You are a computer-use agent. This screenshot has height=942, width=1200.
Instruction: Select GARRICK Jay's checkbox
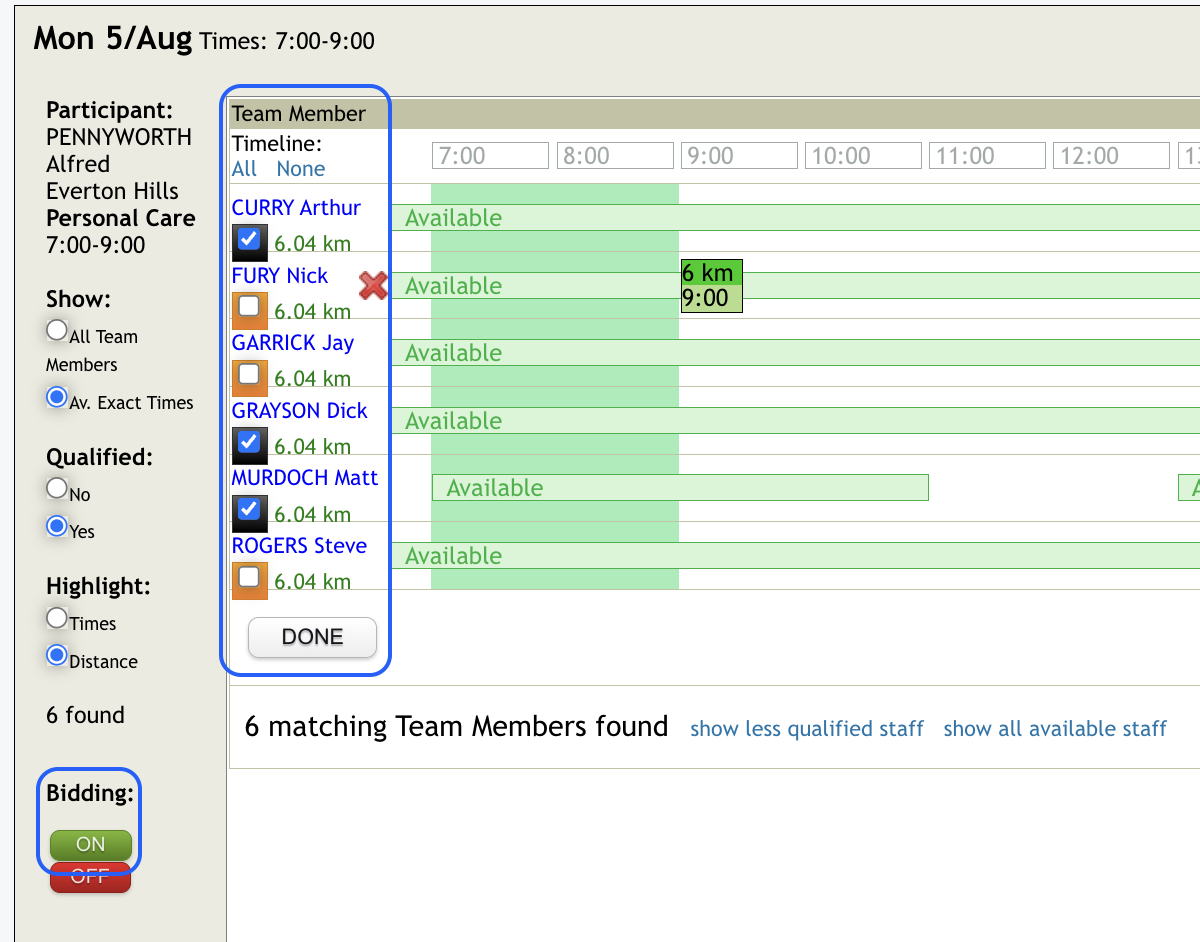point(249,375)
